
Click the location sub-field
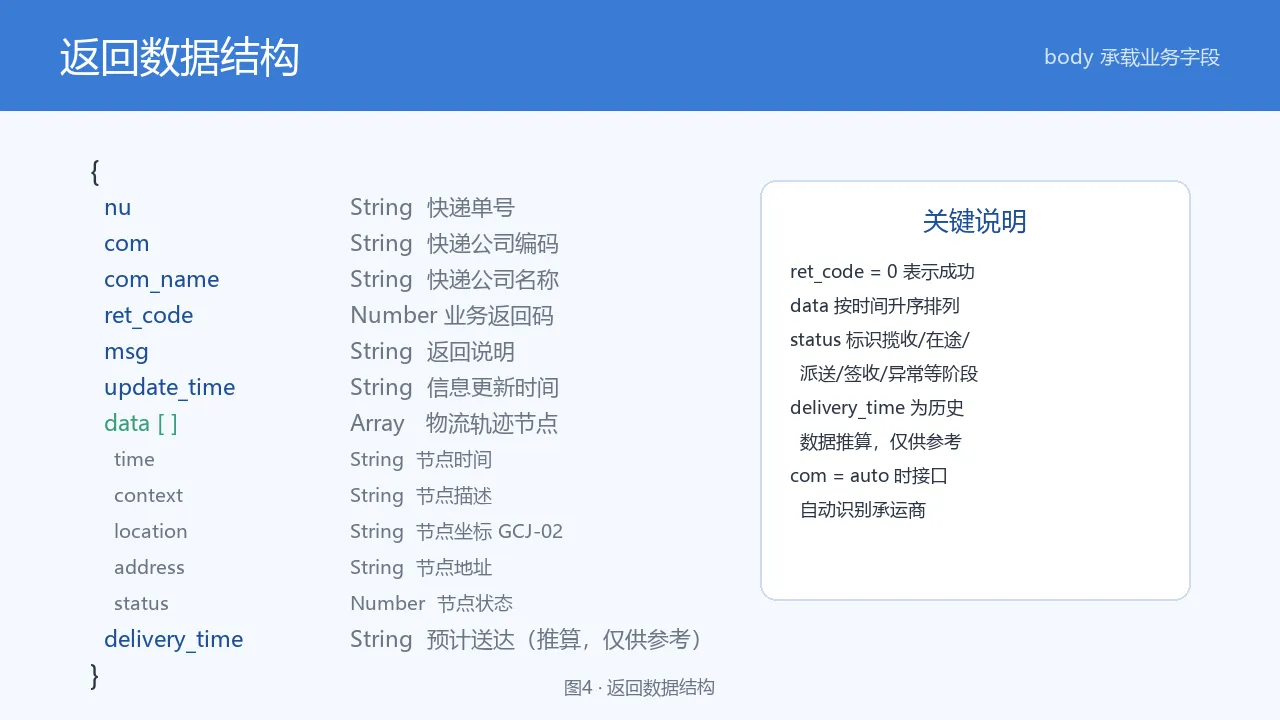pos(151,532)
